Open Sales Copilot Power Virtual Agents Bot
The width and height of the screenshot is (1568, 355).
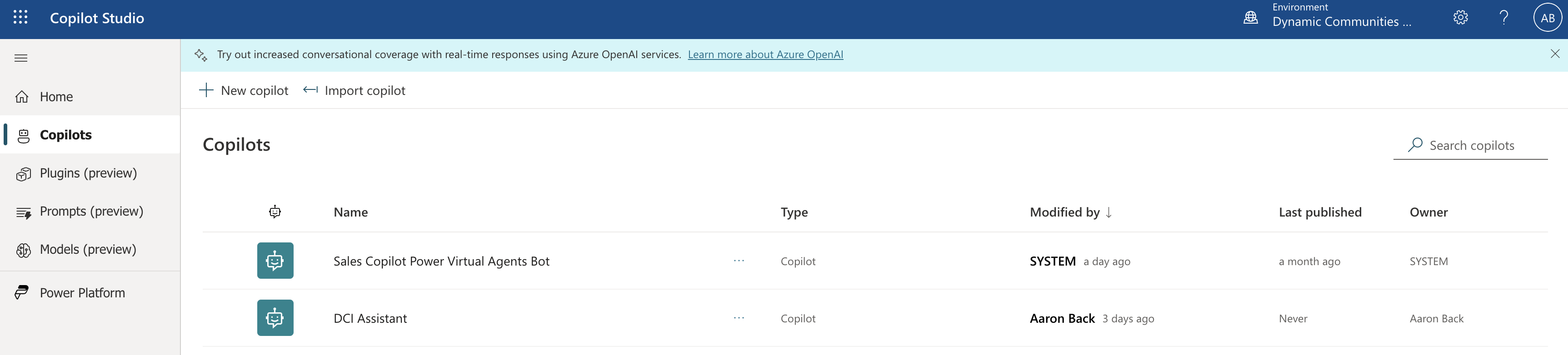coord(441,261)
